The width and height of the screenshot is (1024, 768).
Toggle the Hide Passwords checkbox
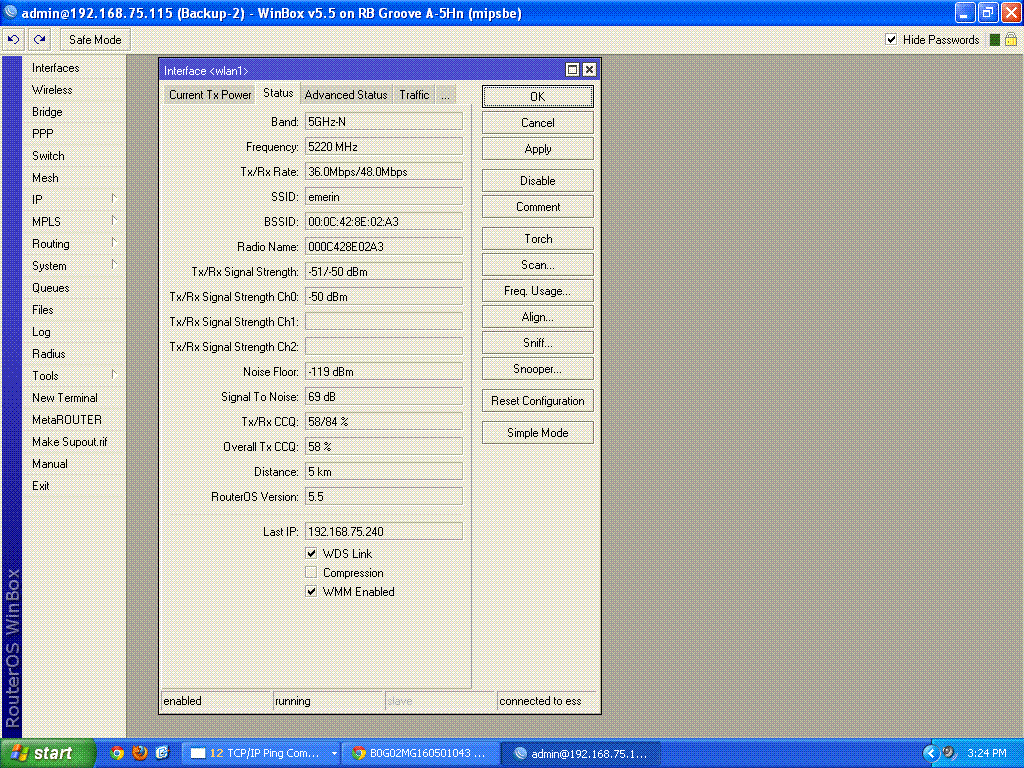click(891, 40)
